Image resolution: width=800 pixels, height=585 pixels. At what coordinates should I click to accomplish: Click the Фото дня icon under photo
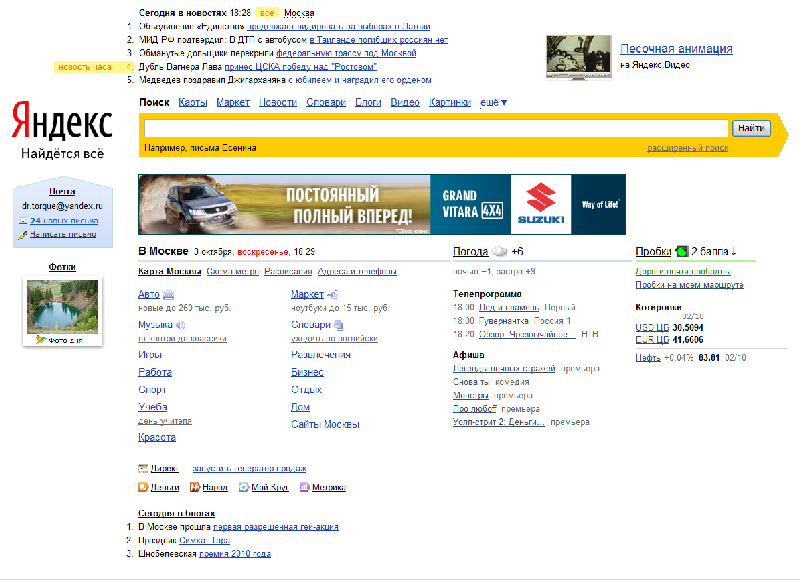click(x=41, y=340)
